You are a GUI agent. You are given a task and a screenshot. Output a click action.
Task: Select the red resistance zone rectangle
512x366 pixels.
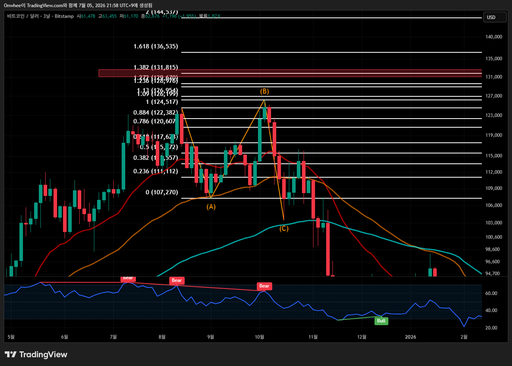[290, 73]
